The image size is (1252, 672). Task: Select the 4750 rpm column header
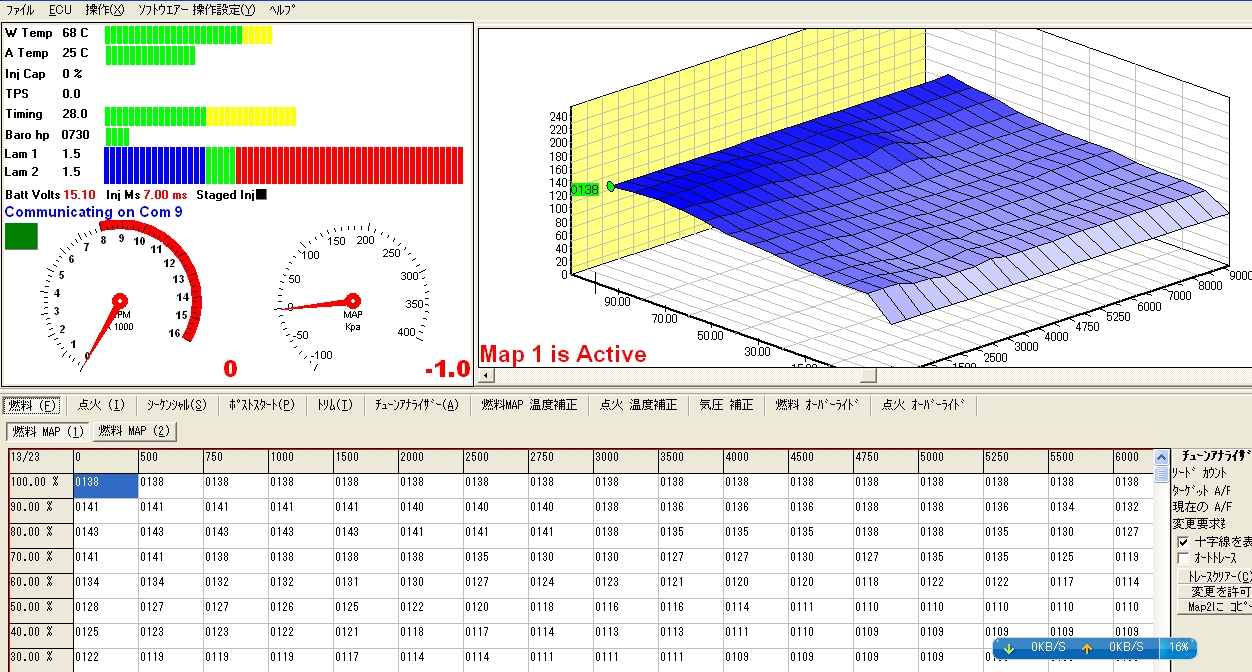click(885, 461)
